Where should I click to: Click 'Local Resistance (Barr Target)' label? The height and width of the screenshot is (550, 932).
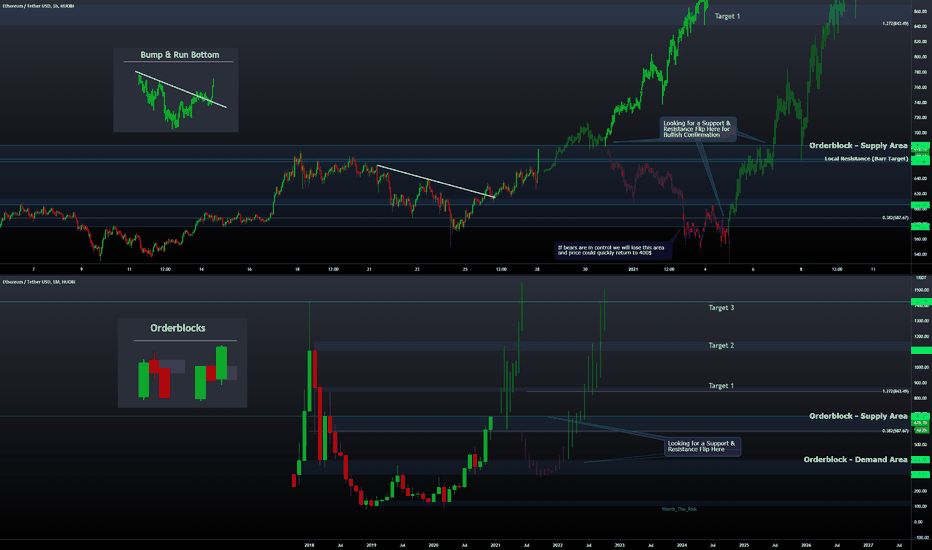point(865,159)
